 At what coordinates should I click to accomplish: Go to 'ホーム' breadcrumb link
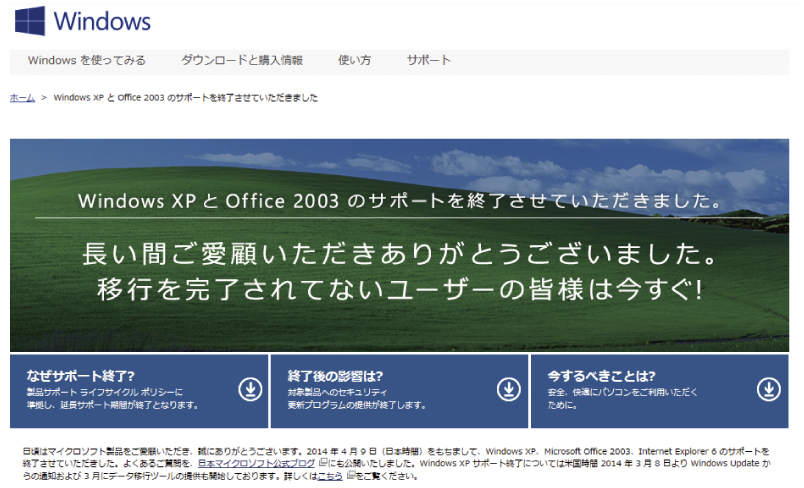[23, 97]
